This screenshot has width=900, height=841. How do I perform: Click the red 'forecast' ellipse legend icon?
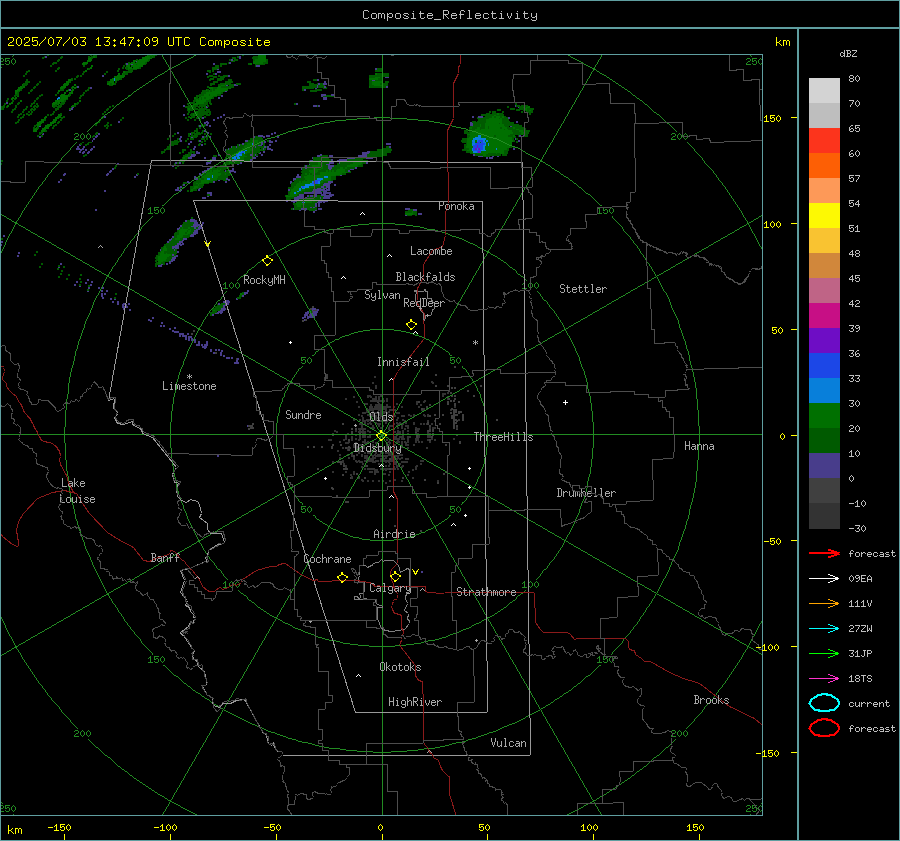(824, 728)
